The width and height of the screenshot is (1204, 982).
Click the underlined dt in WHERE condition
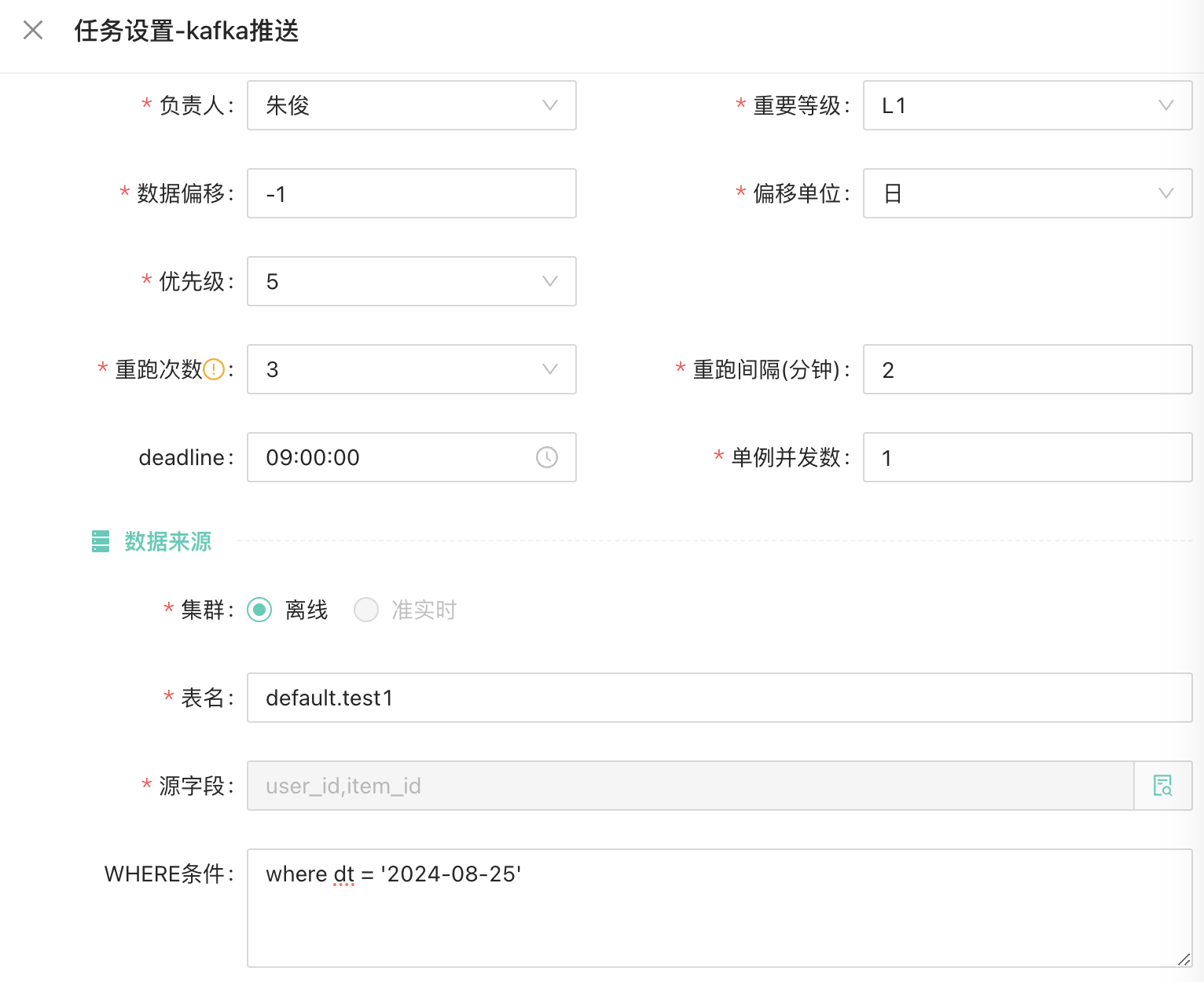pos(342,874)
